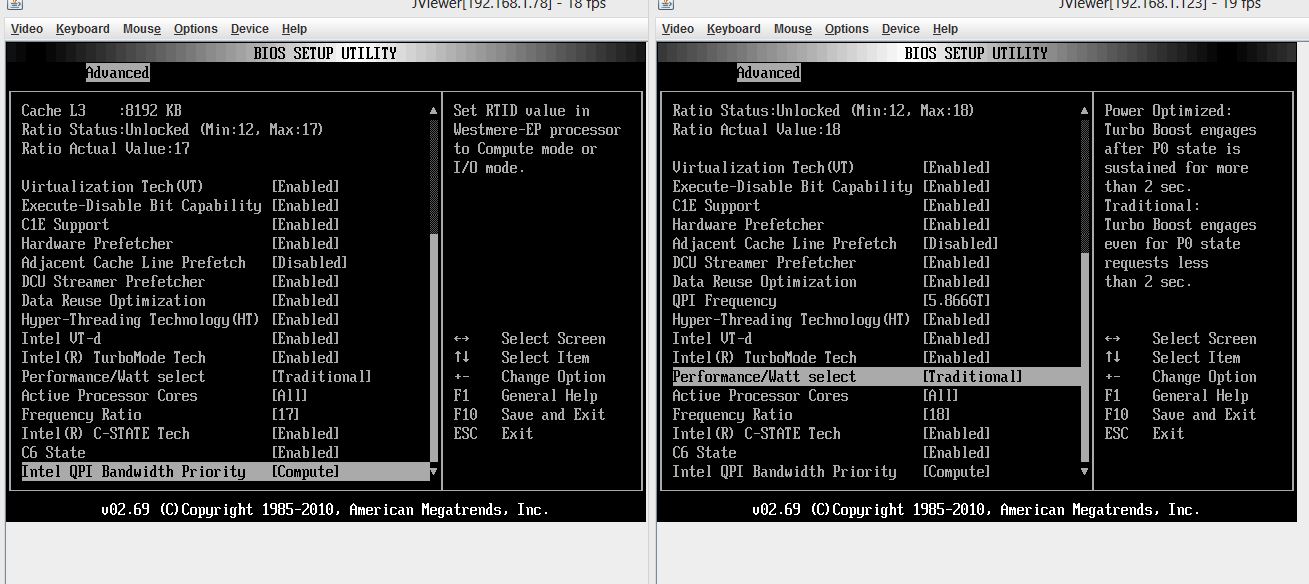Viewport: 1309px width, 584px height.
Task: Click the scrollbar thumb in left BIOS list
Action: pos(433,347)
